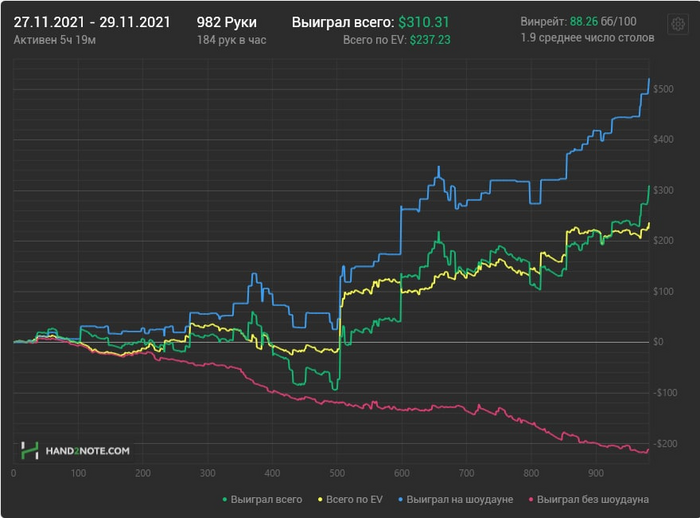Click the '-$100' y-axis label

665,393
